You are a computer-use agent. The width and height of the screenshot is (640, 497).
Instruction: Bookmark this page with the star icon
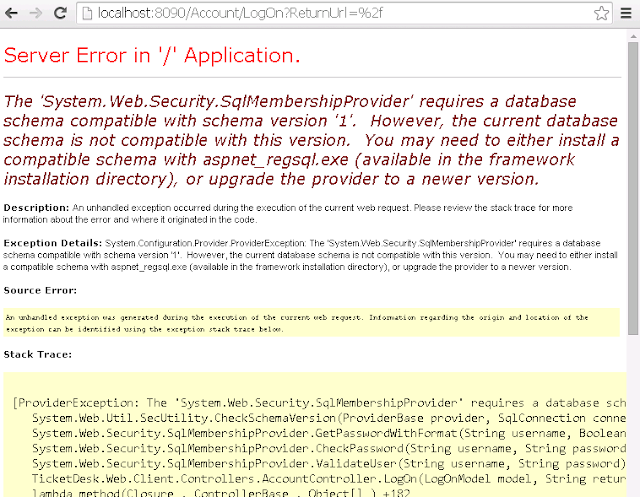[x=601, y=13]
